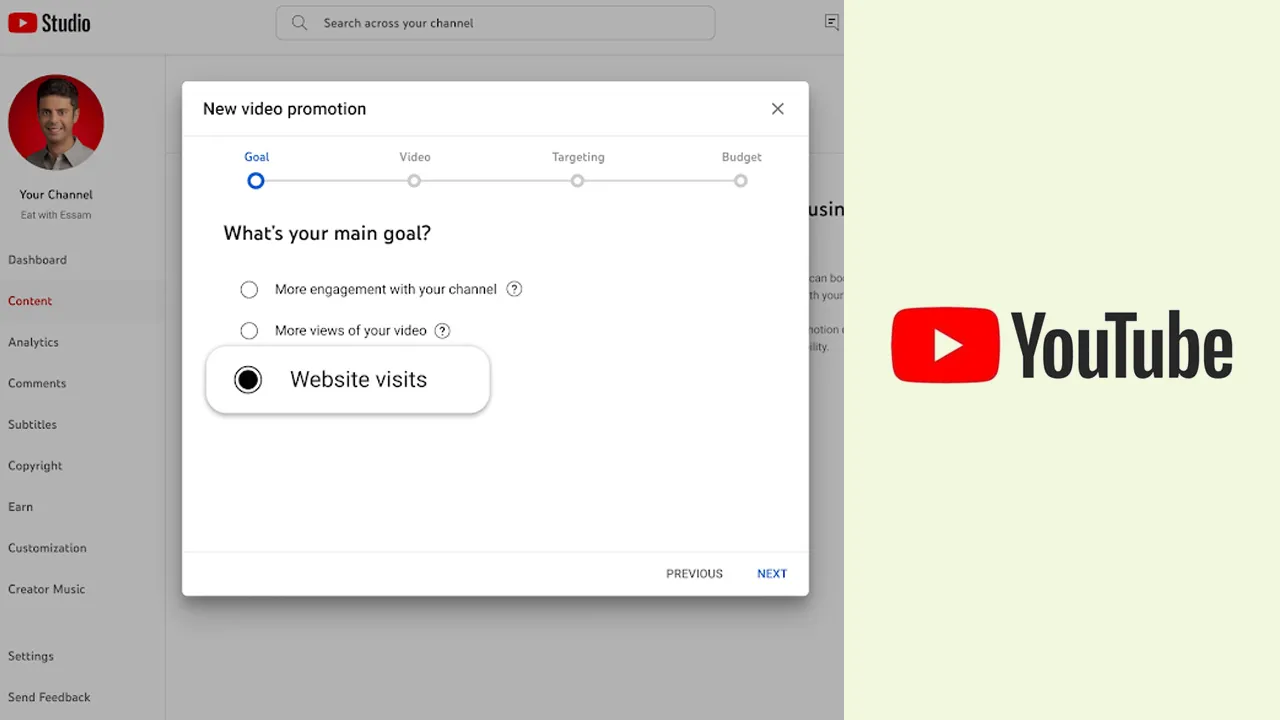Click the What's your main goal? heading
This screenshot has width=1280, height=720.
(327, 233)
